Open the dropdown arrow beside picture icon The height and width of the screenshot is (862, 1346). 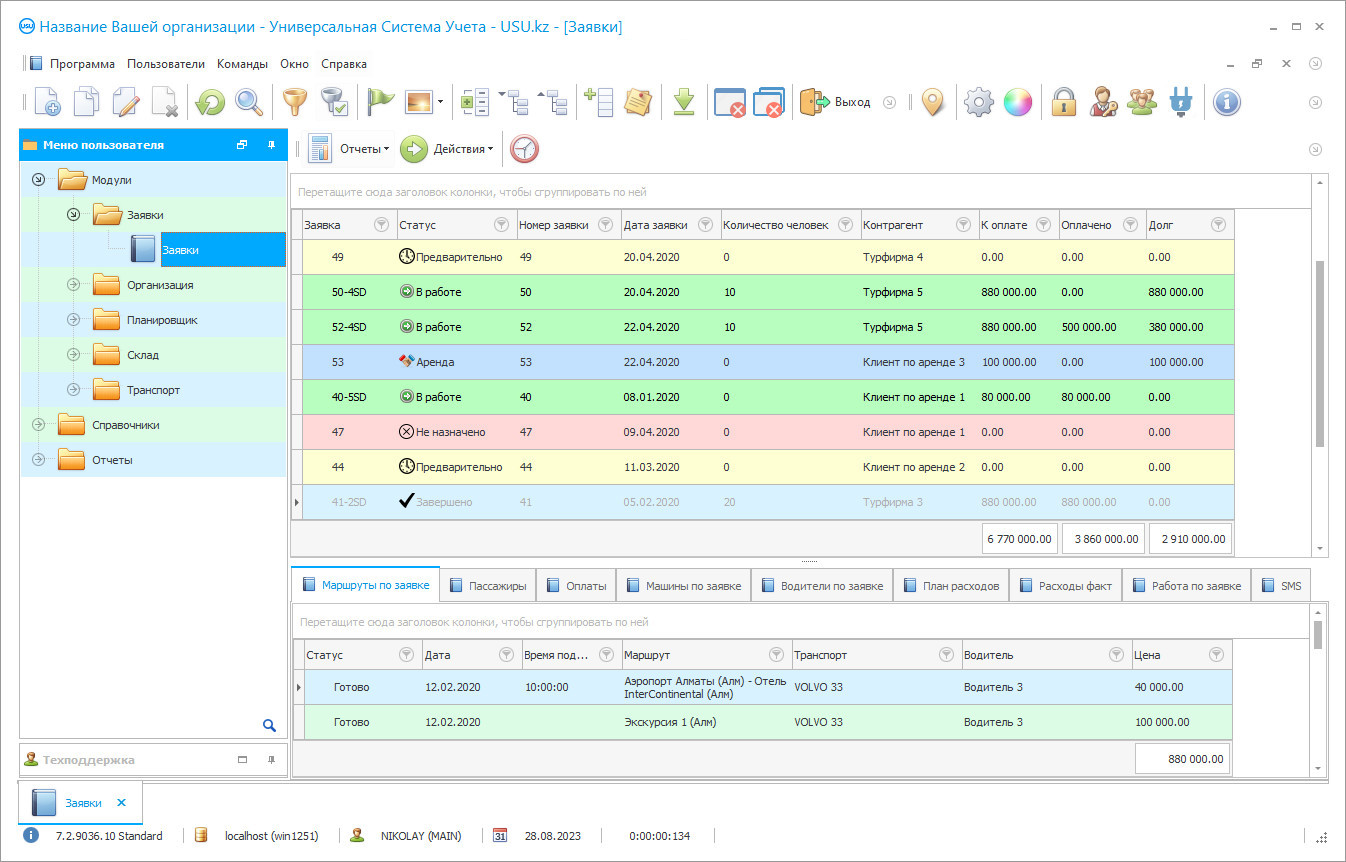pyautogui.click(x=440, y=102)
